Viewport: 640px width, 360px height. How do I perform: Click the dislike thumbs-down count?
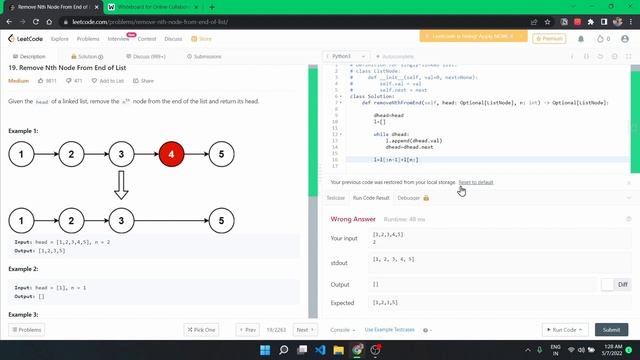(74, 81)
